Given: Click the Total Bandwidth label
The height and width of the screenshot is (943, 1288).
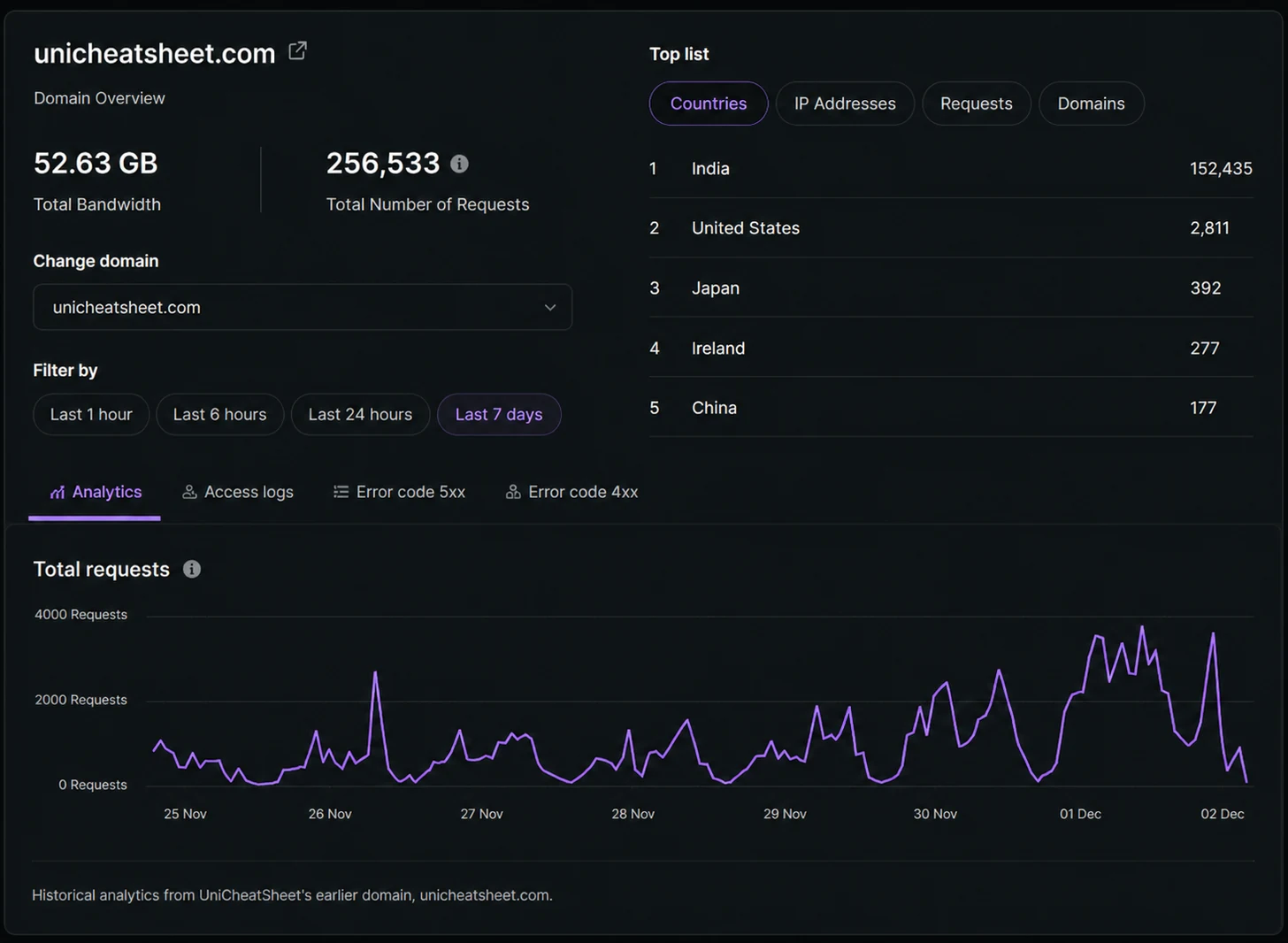Looking at the screenshot, I should [97, 204].
